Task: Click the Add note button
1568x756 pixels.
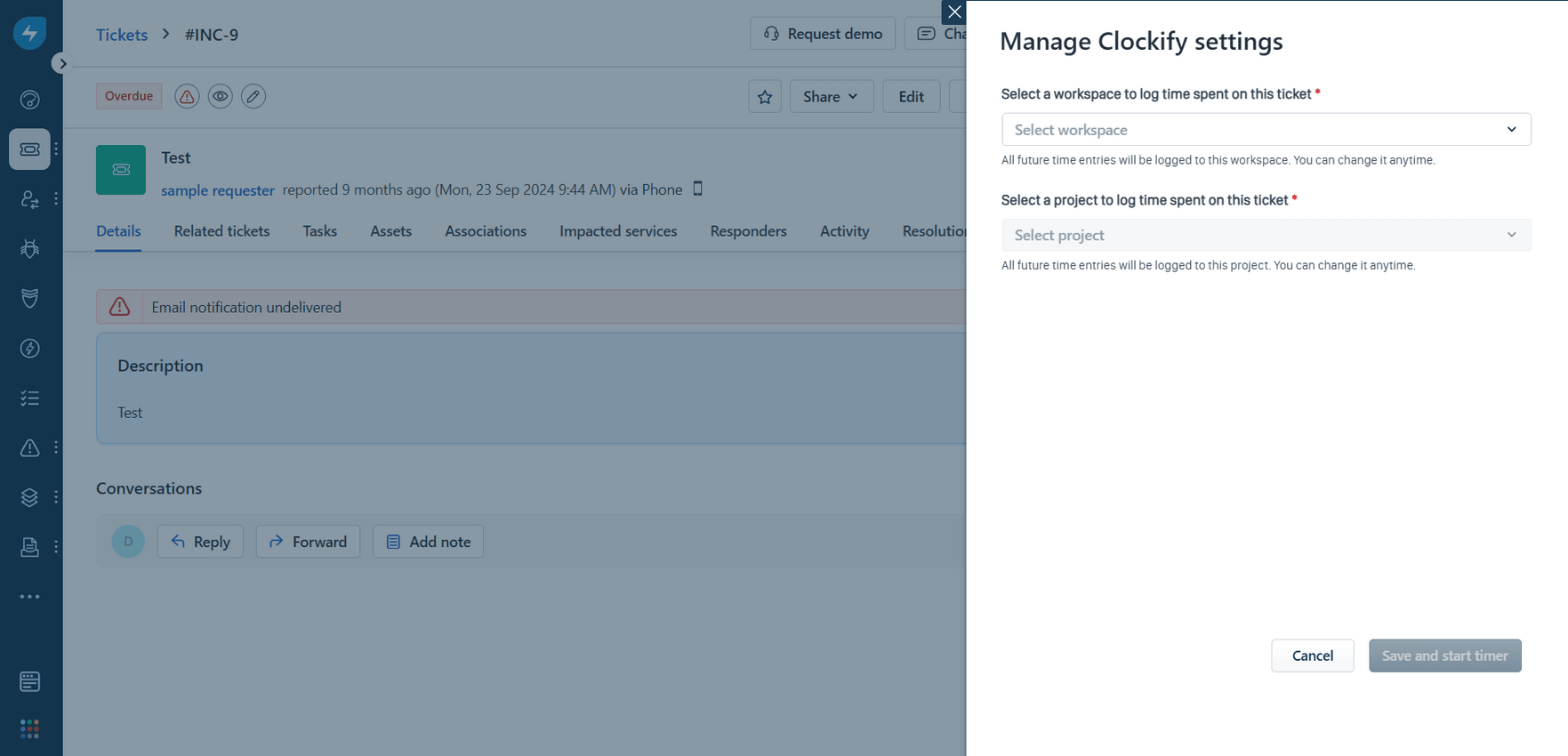Action: (428, 542)
